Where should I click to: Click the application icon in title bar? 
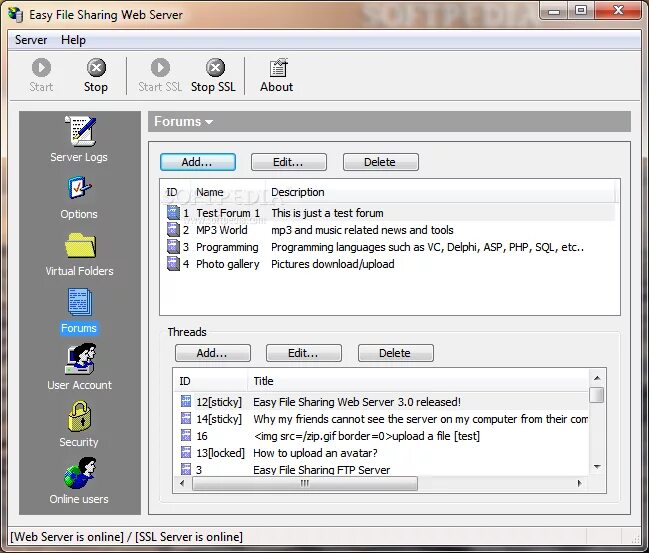pos(16,14)
